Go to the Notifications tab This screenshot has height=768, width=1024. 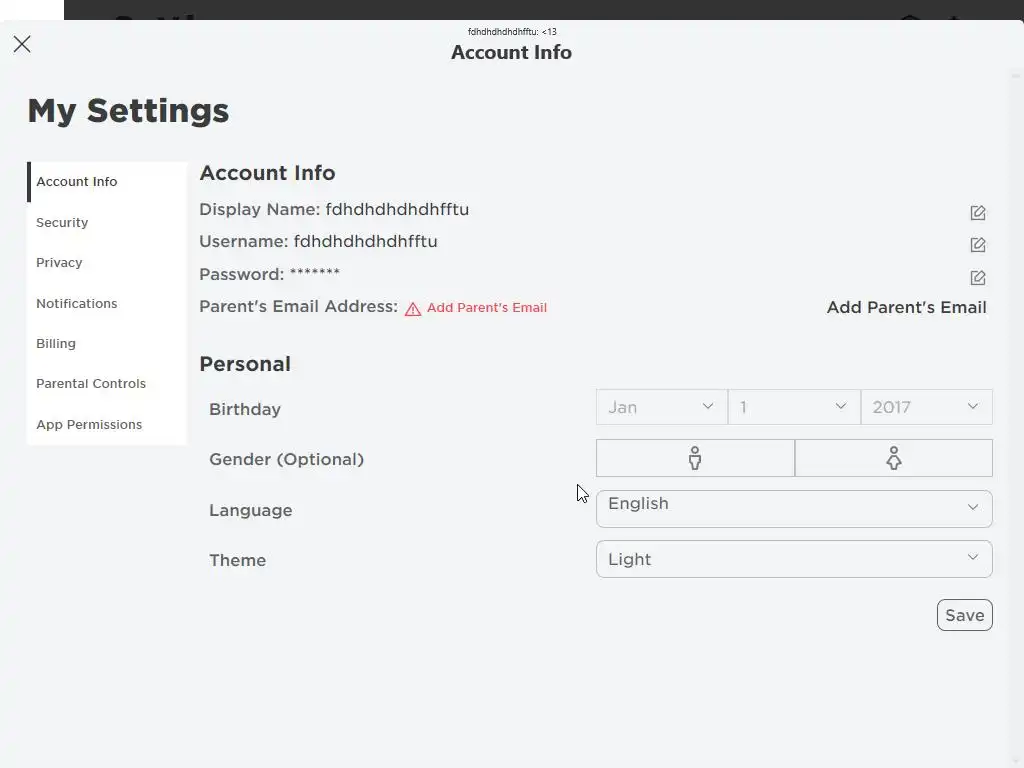click(x=77, y=304)
